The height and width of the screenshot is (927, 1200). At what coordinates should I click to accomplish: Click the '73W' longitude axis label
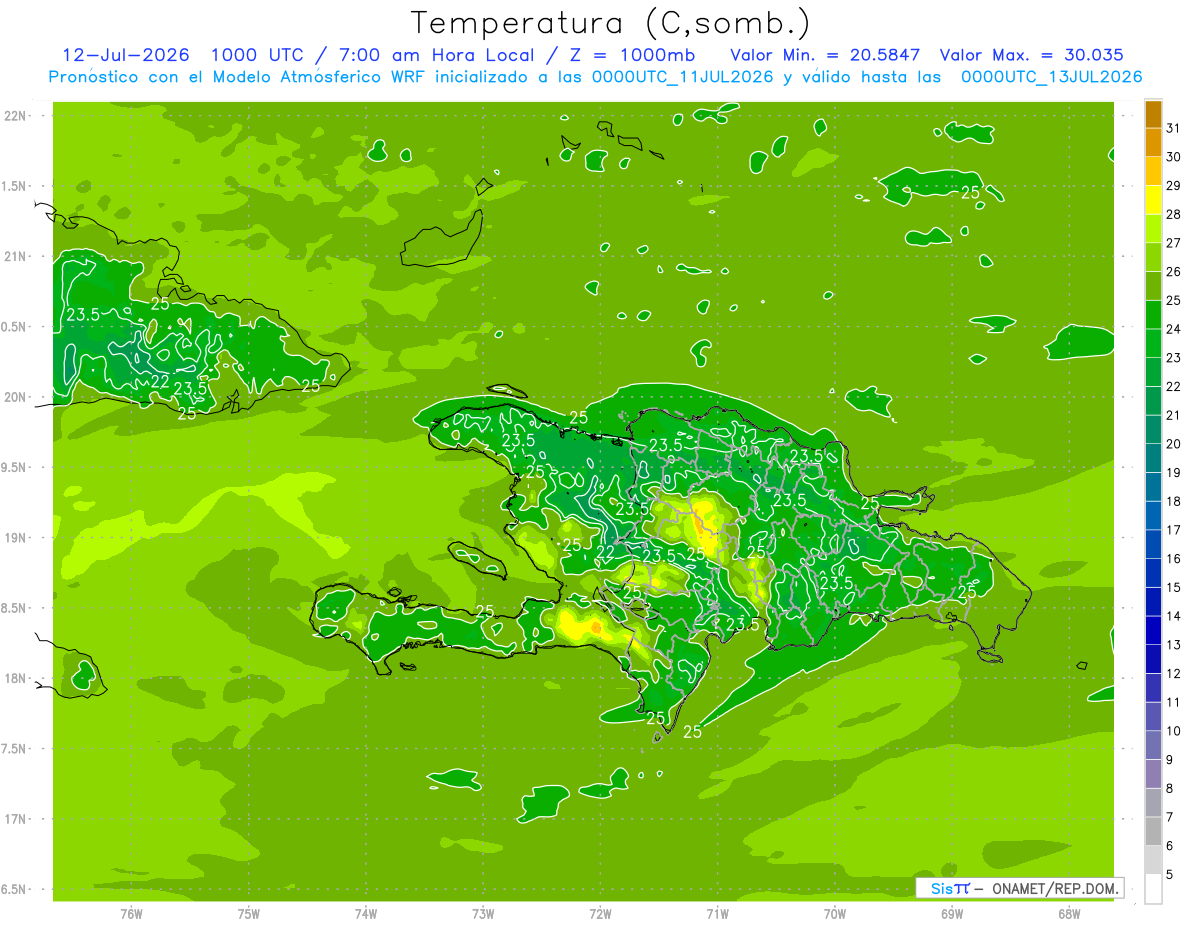pyautogui.click(x=483, y=914)
